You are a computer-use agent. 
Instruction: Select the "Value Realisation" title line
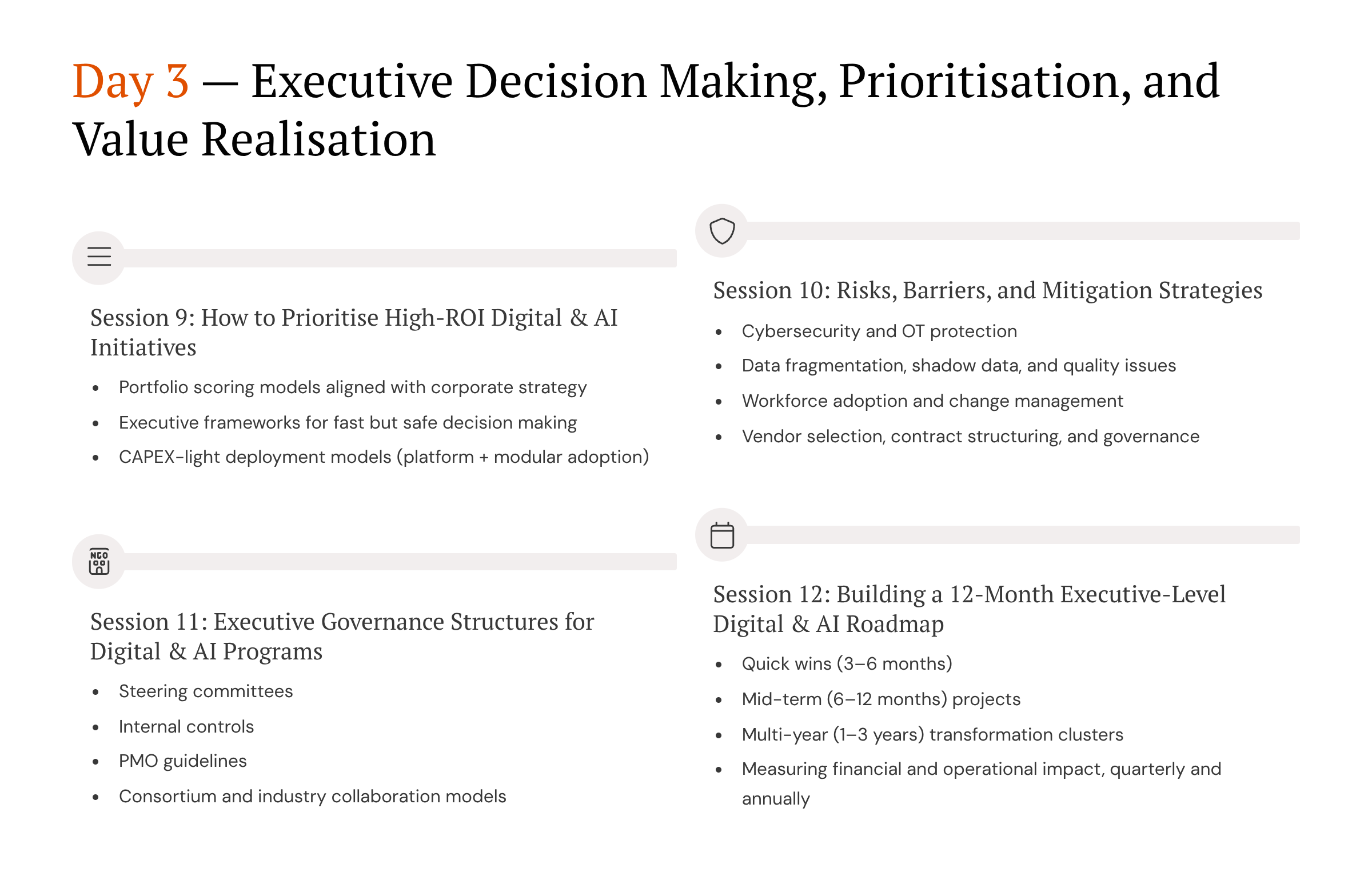(254, 140)
